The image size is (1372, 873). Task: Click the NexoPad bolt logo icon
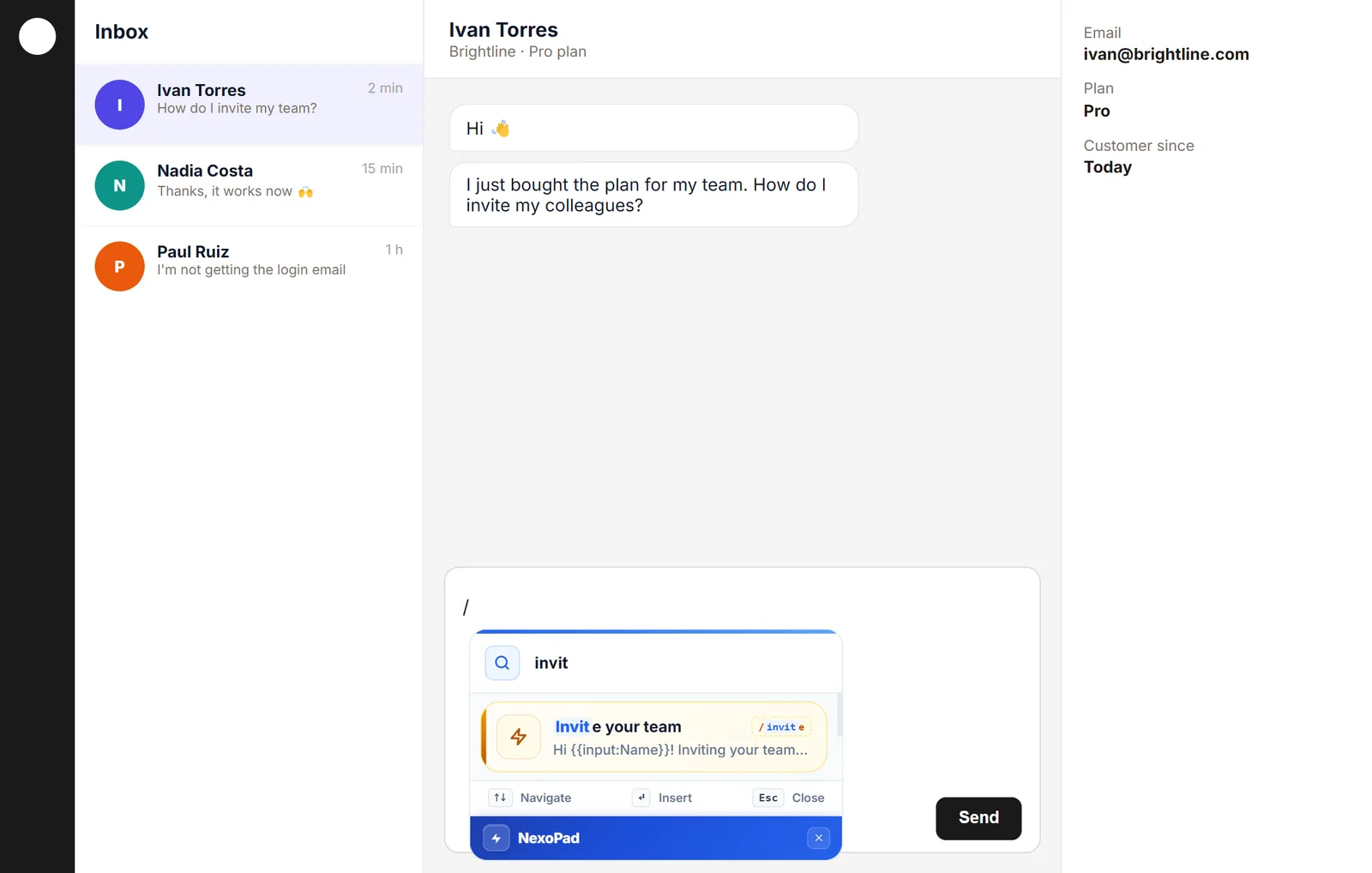coord(496,838)
